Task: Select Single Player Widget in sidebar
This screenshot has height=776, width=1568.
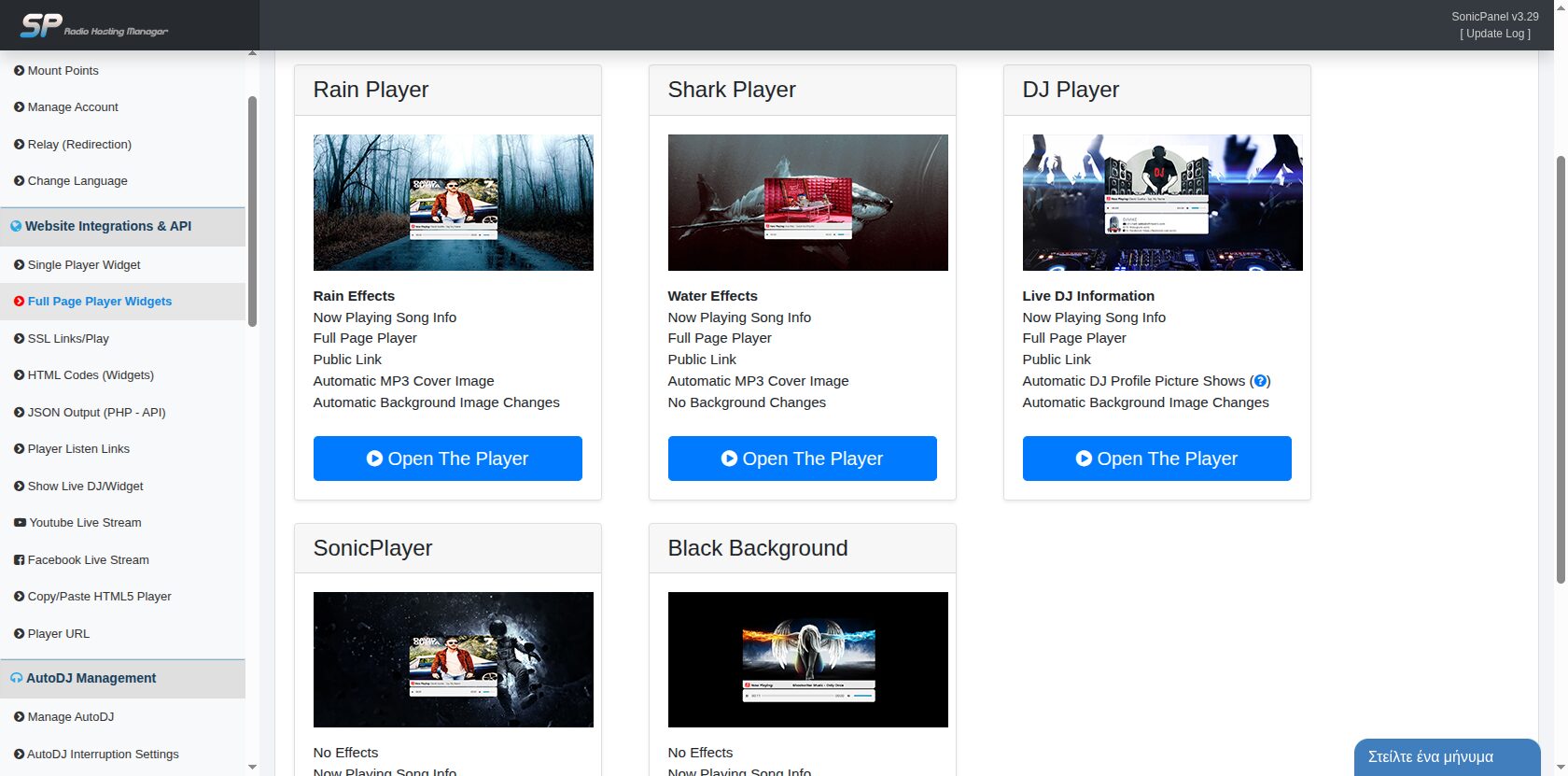Action: (84, 265)
